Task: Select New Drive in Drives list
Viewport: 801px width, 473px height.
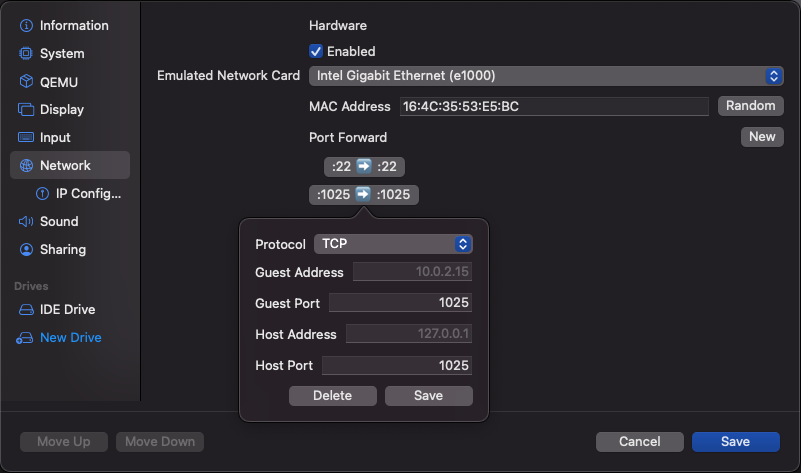Action: point(70,338)
